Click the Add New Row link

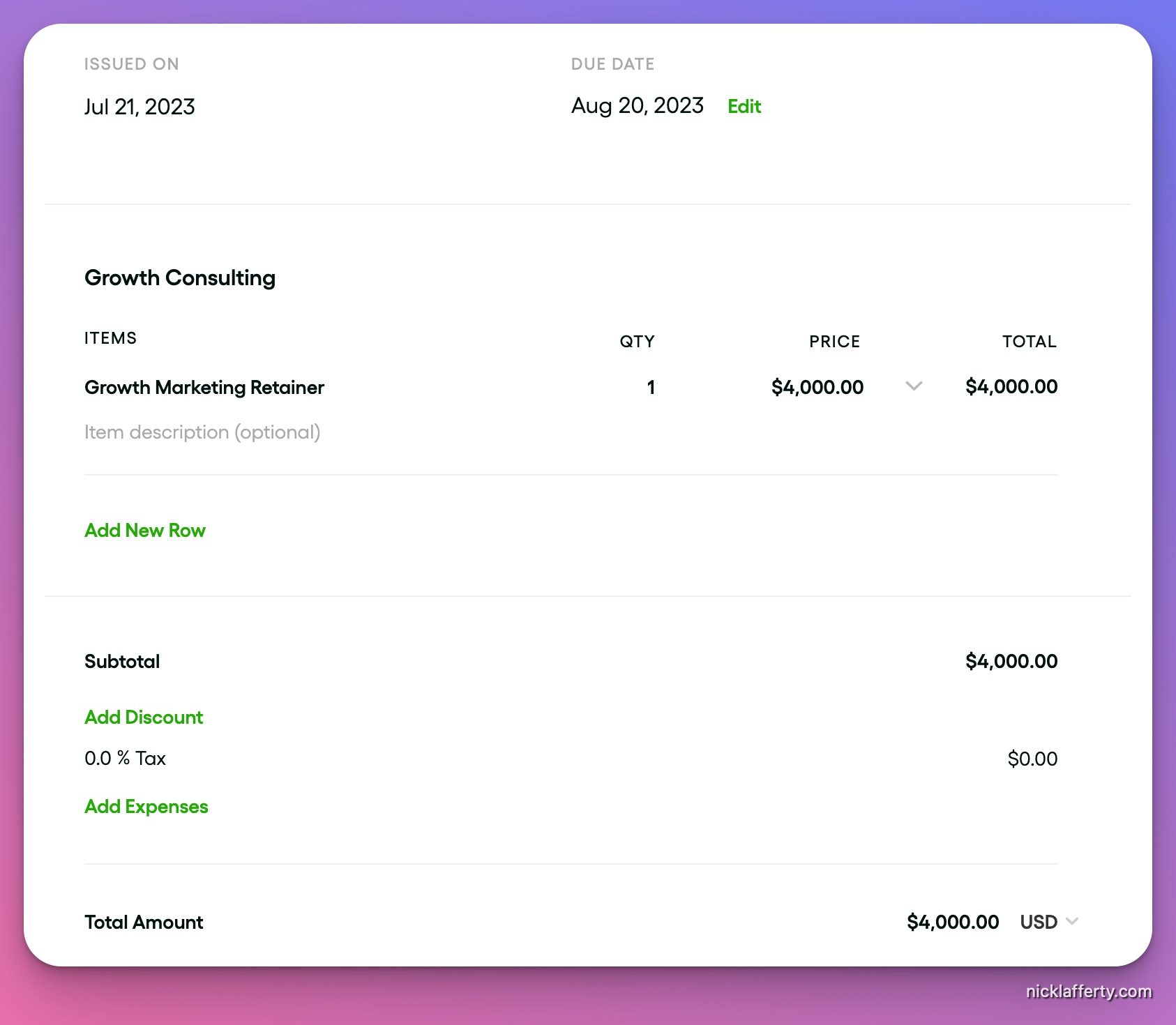(x=144, y=530)
